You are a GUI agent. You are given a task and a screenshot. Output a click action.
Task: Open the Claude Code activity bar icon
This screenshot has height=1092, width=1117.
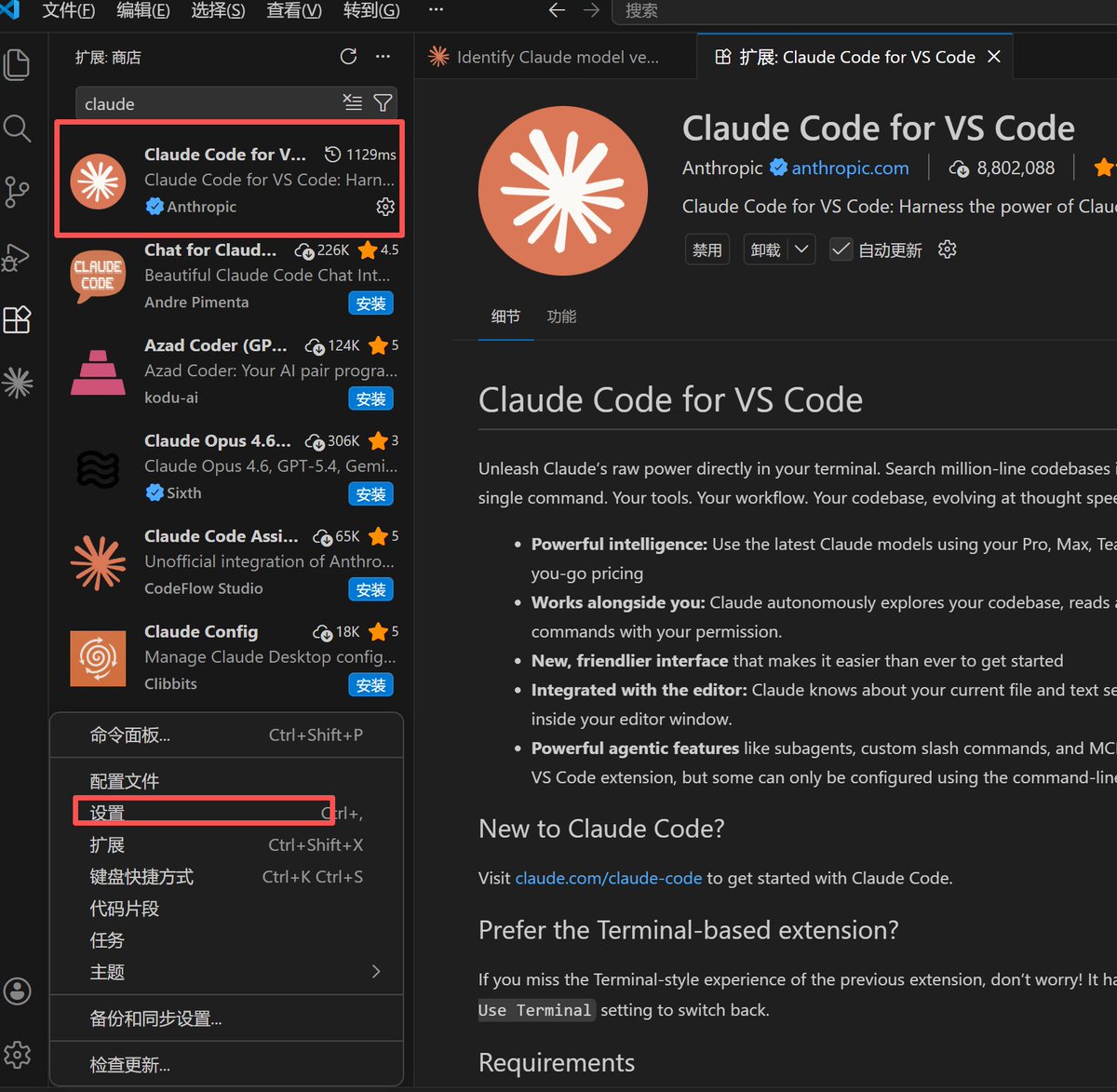[x=18, y=383]
